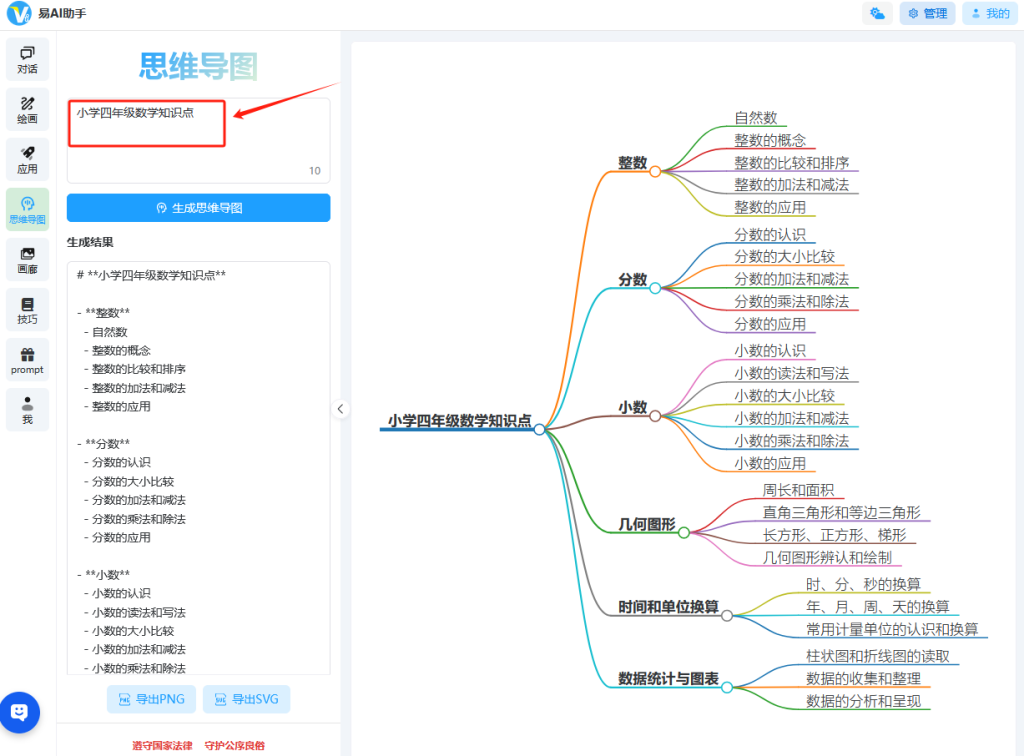Open the 管理 management menu
The height and width of the screenshot is (756, 1024).
[x=927, y=13]
